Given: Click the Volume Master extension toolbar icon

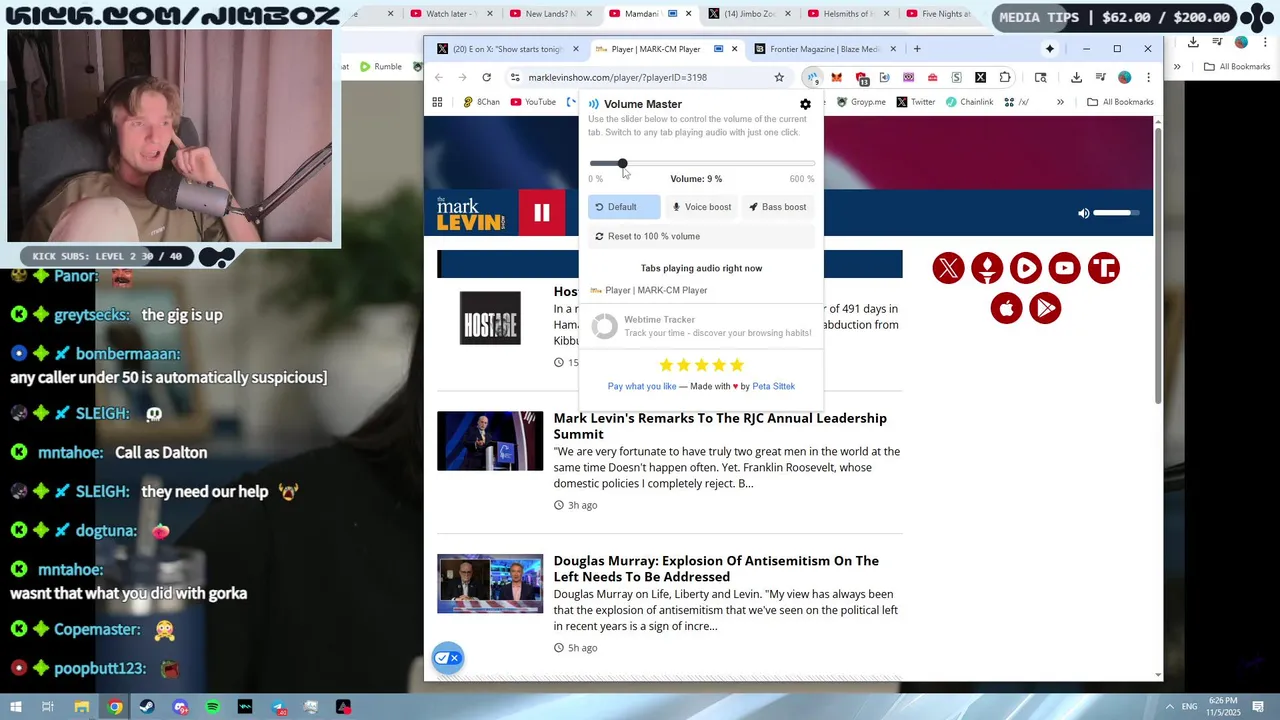Looking at the screenshot, I should (x=812, y=77).
